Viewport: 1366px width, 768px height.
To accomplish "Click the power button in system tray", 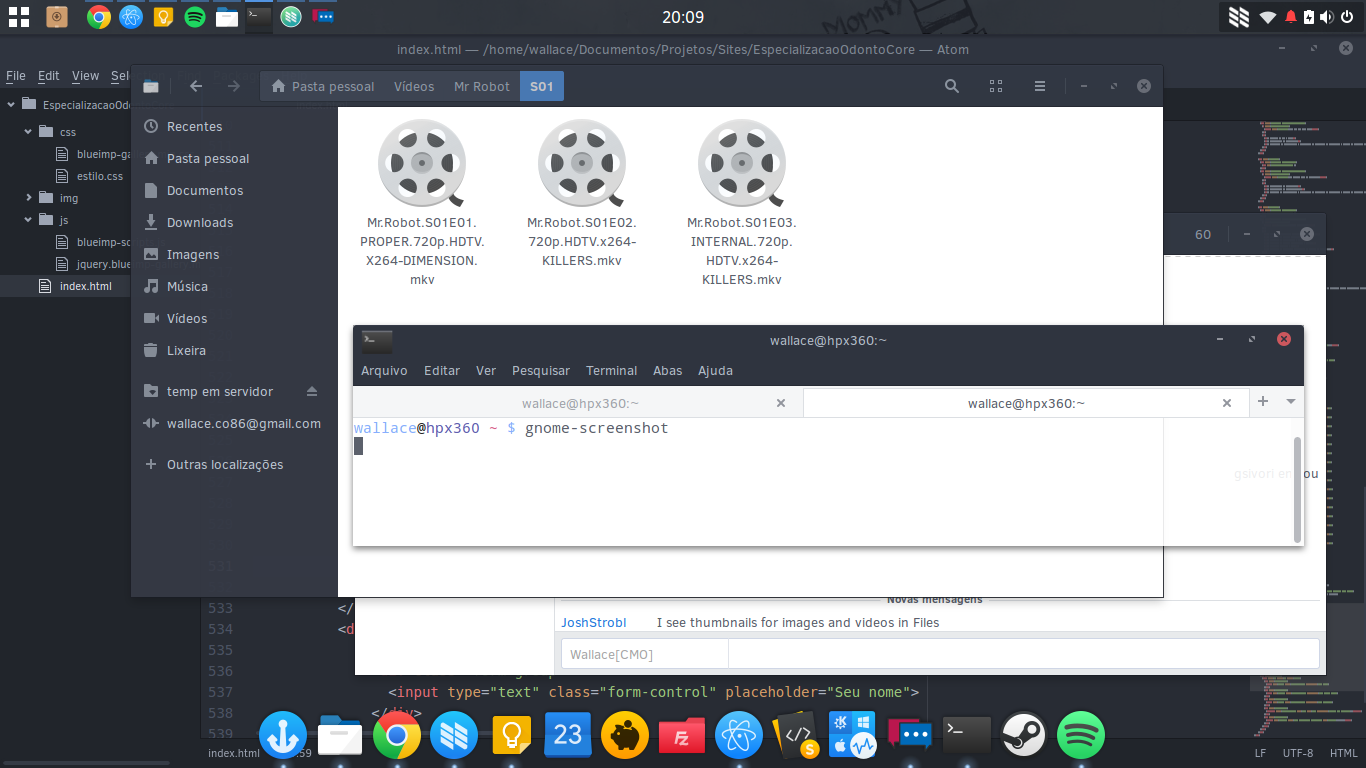I will pyautogui.click(x=1346, y=17).
